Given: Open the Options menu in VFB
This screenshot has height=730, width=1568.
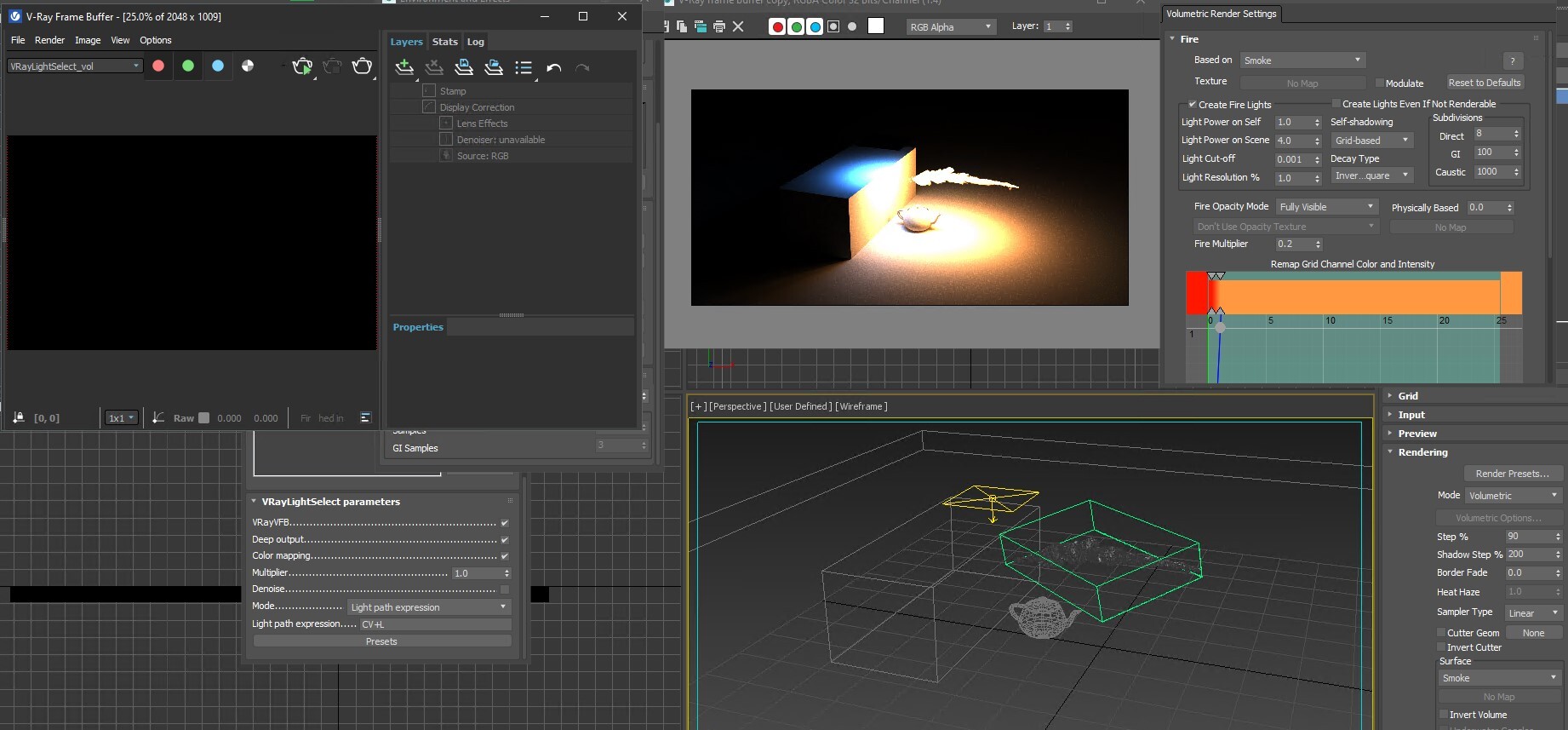Looking at the screenshot, I should [x=156, y=40].
